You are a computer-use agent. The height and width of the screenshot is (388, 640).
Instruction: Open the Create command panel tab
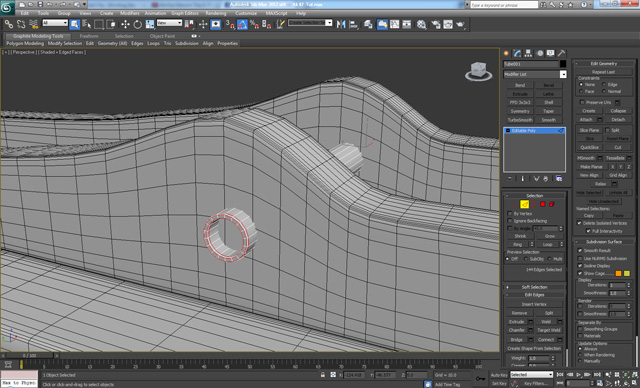507,53
